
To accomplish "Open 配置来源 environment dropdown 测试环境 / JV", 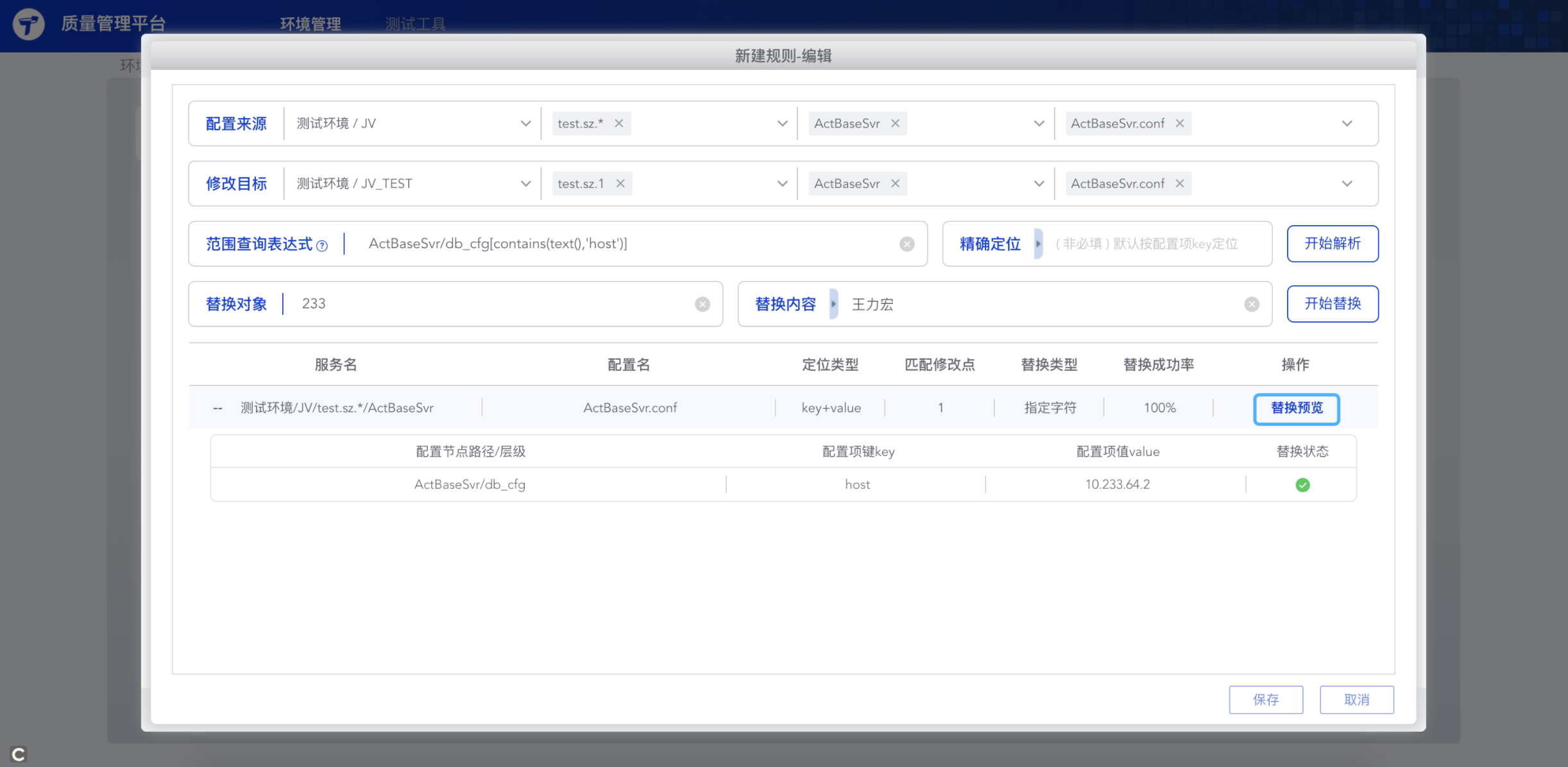I will (x=411, y=123).
